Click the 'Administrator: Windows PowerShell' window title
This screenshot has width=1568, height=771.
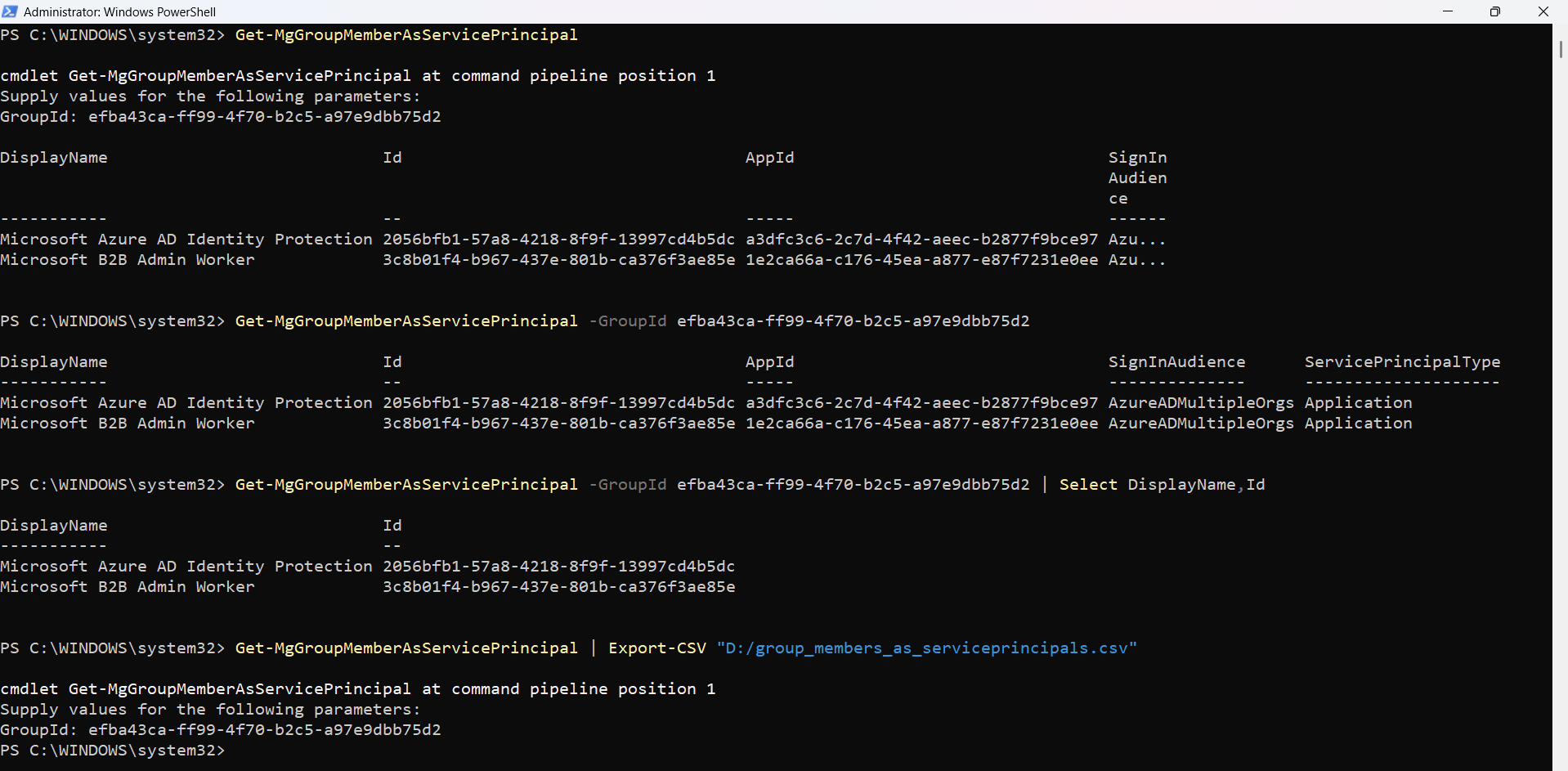(119, 12)
